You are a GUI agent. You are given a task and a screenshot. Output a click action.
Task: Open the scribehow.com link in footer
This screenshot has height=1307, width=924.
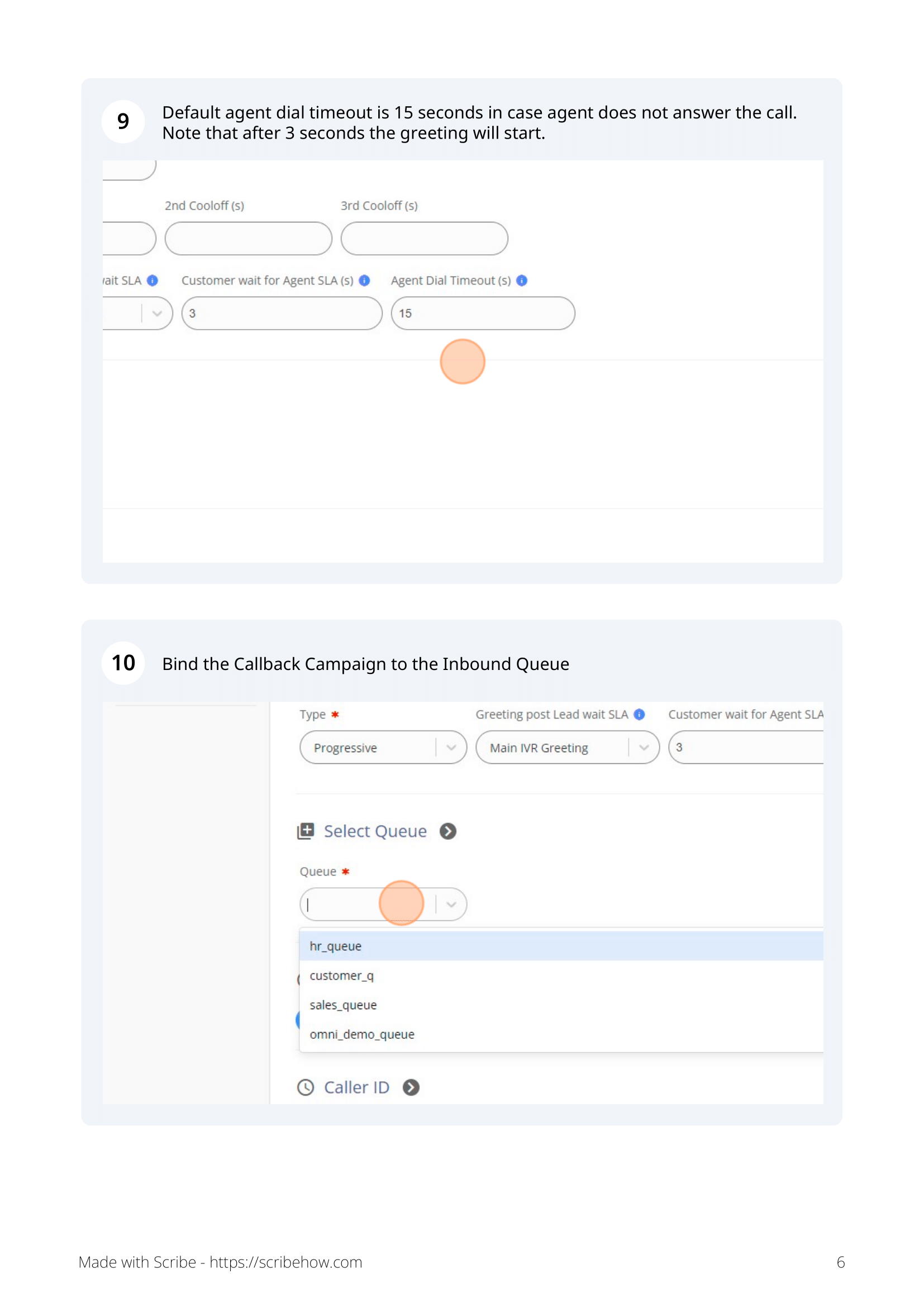(x=285, y=1263)
